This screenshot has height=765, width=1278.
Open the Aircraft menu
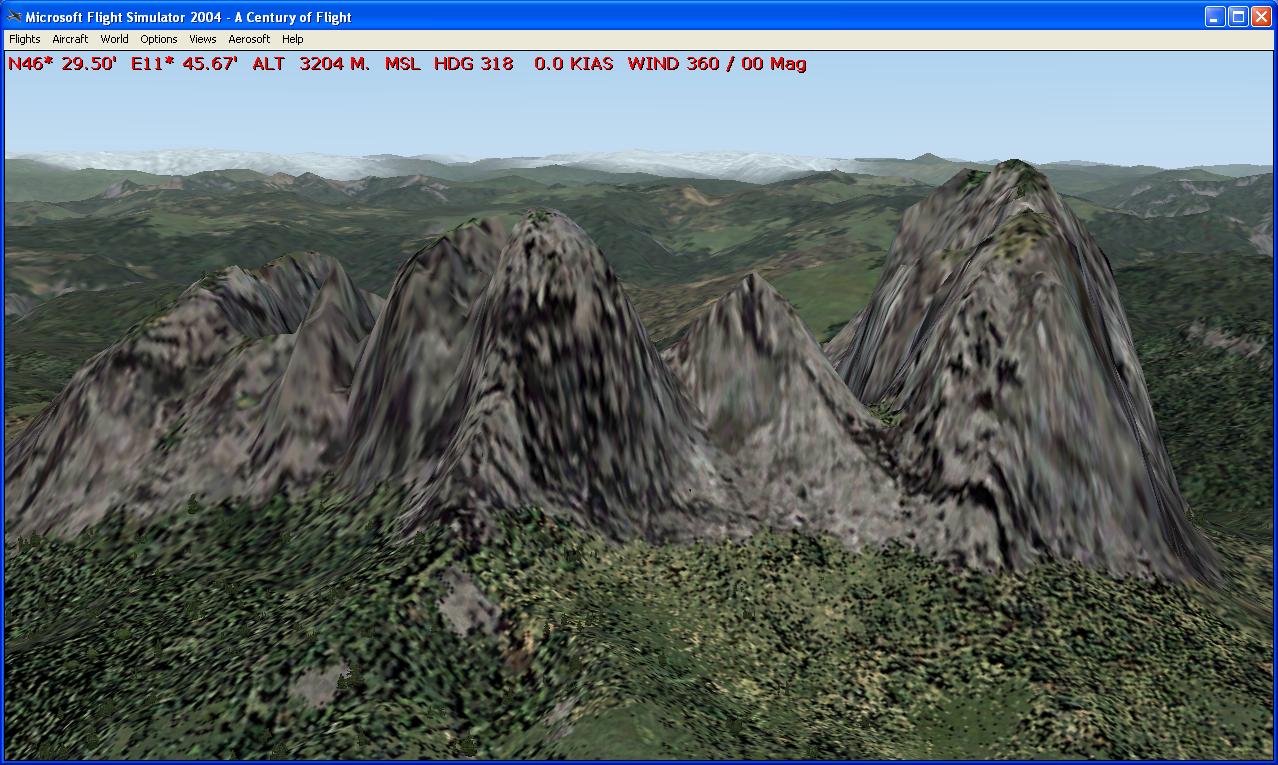[x=70, y=39]
